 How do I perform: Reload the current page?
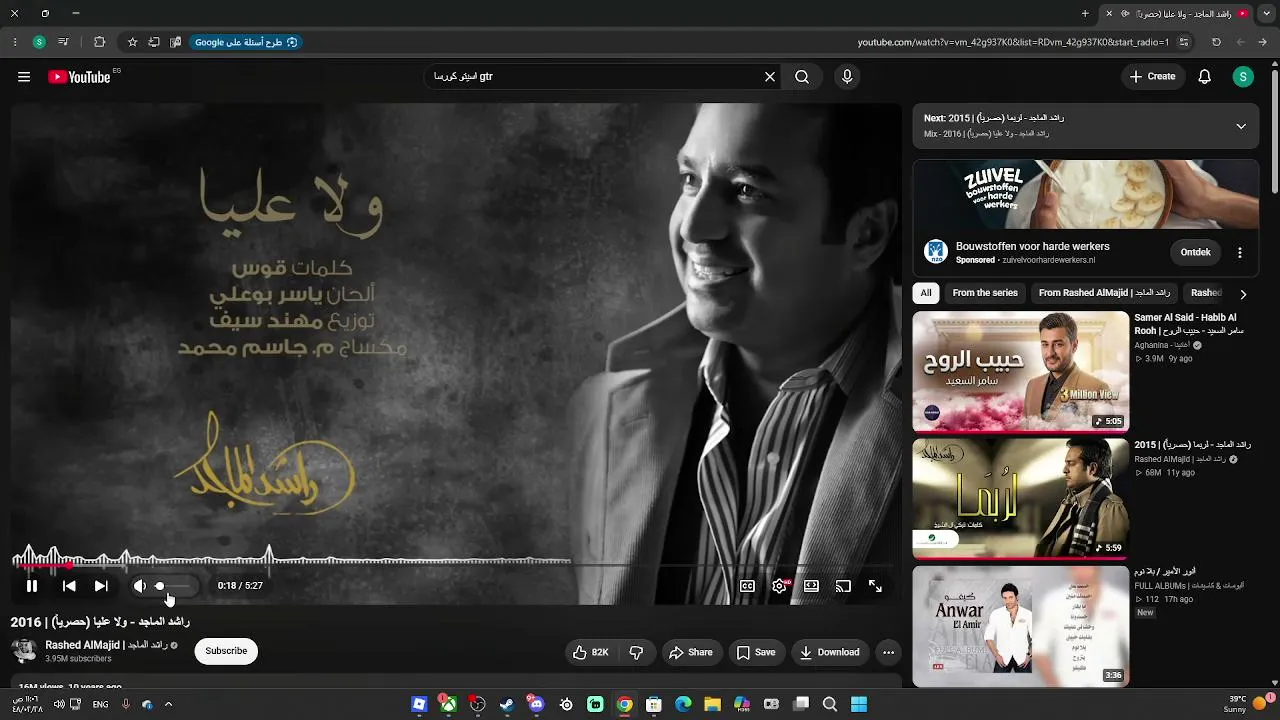[1216, 42]
